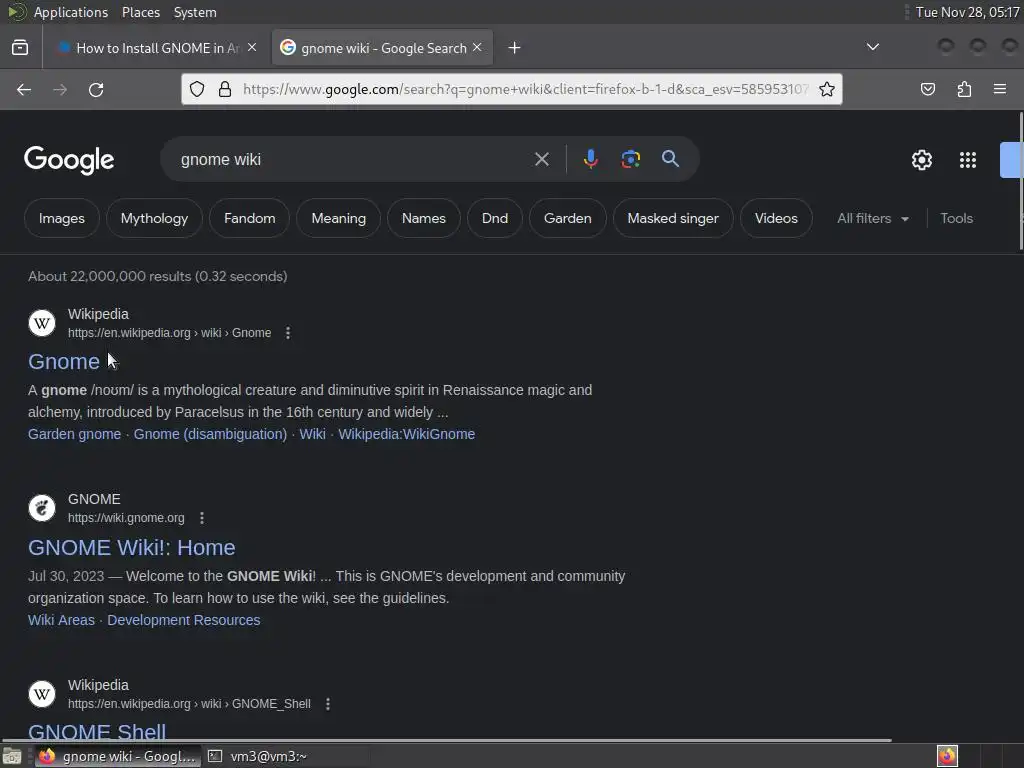
Task: Open the 'GNOME Wiki!: Home' result
Action: point(131,548)
